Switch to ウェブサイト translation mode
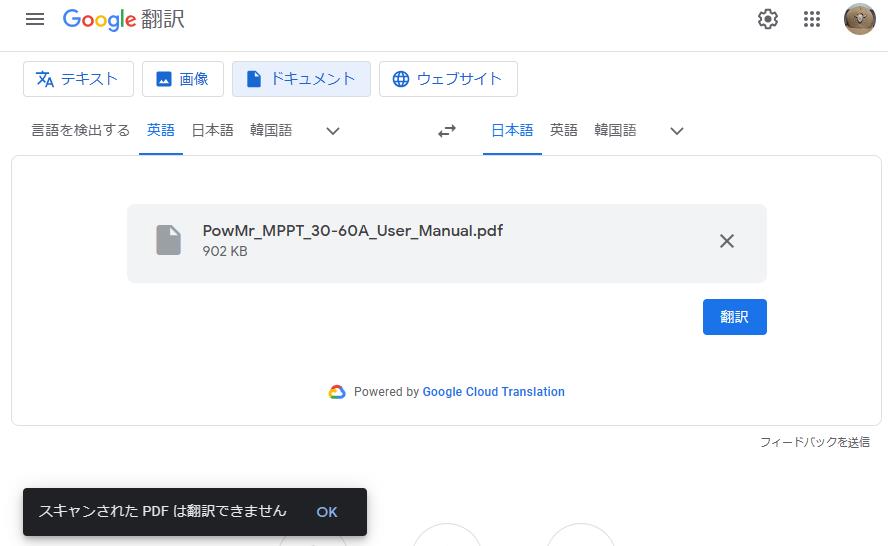The height and width of the screenshot is (546, 888). pos(448,79)
